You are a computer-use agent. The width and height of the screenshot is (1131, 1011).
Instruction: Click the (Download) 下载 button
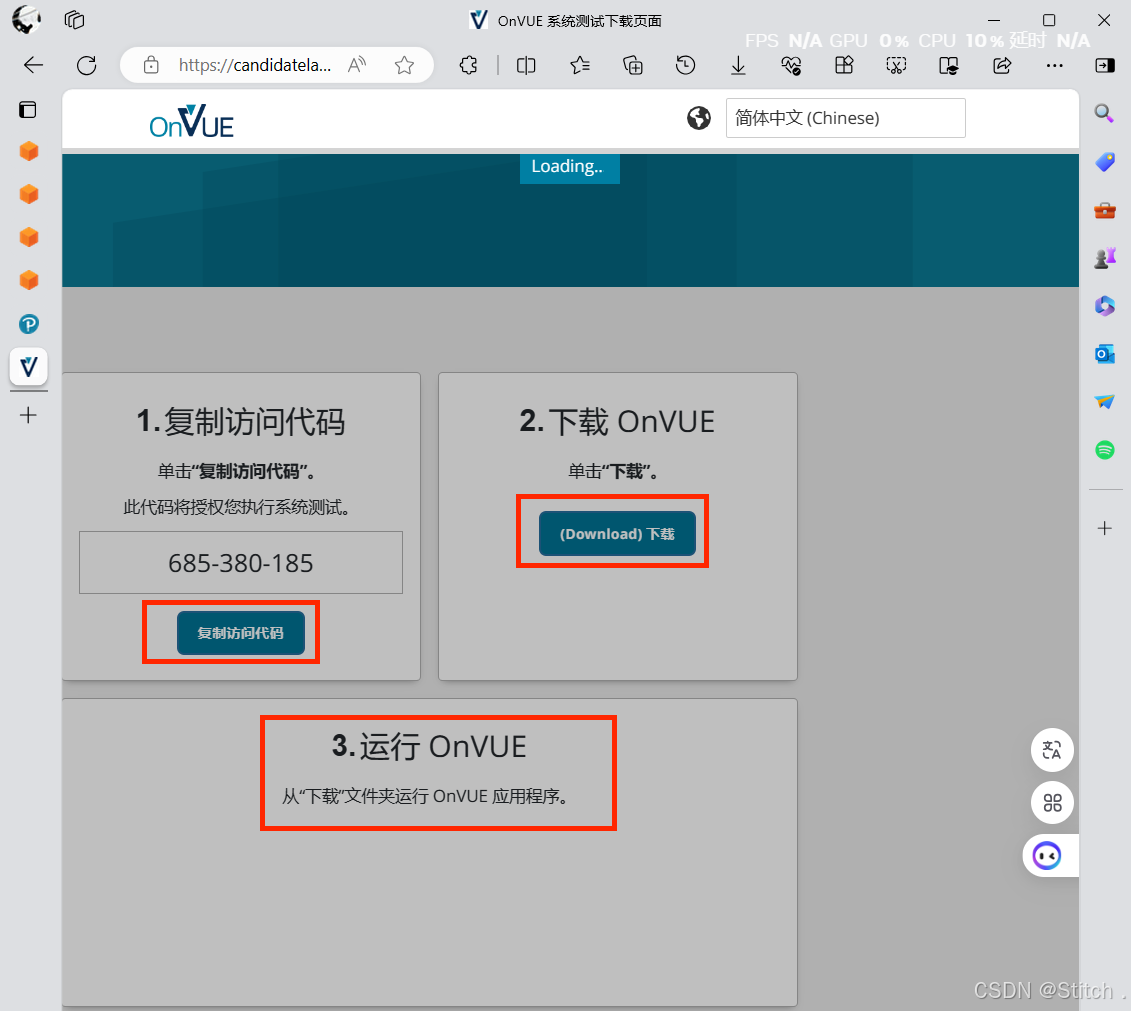click(x=617, y=534)
